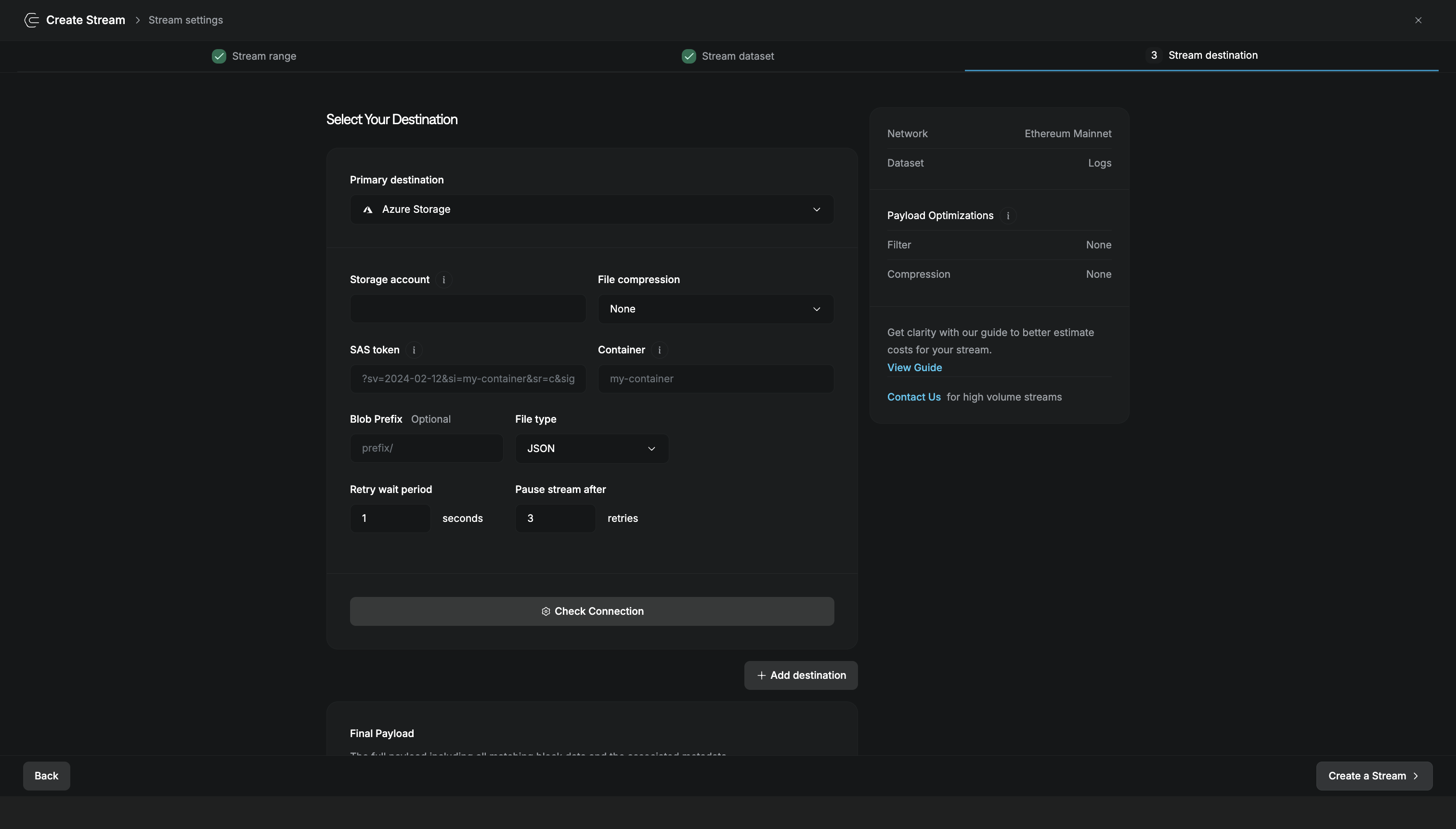
Task: Open the View Guide link
Action: [x=914, y=368]
